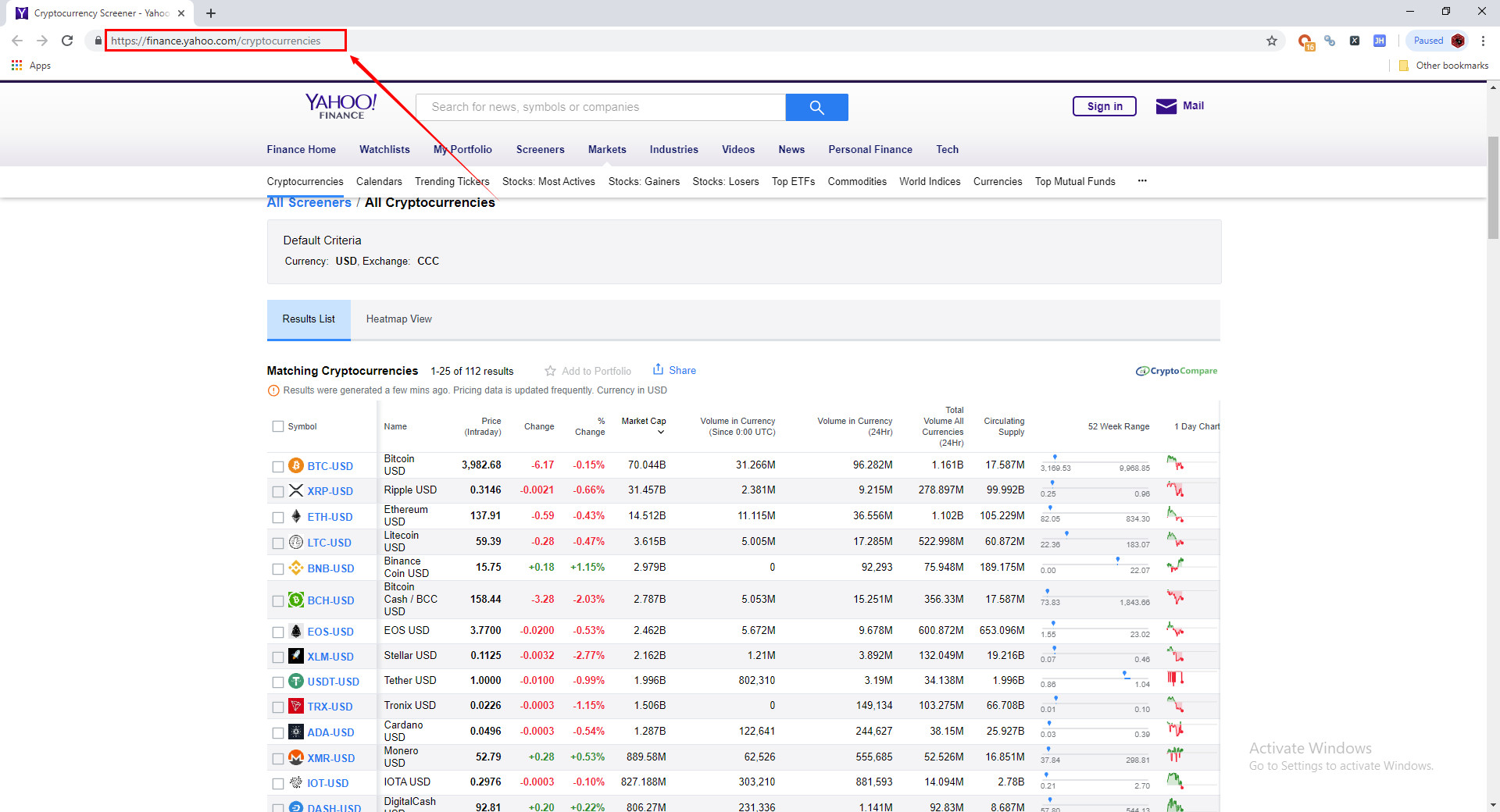Image resolution: width=1500 pixels, height=812 pixels.
Task: Open the Apps shortcut grid icon
Action: point(16,66)
